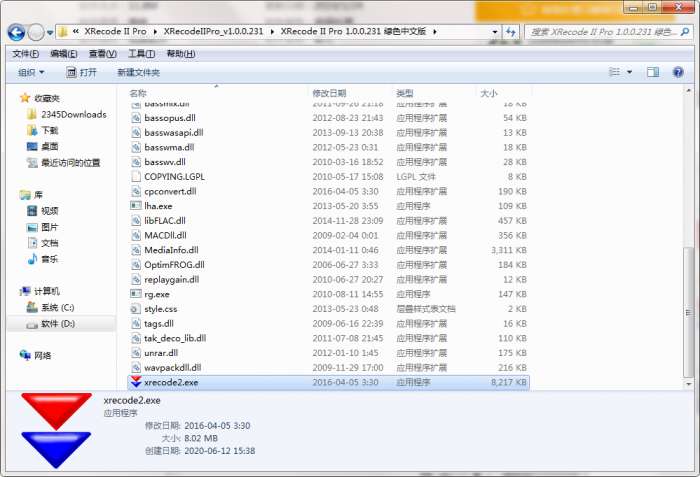This screenshot has height=477, width=700.
Task: Toggle the preview pane icon
Action: click(x=653, y=72)
